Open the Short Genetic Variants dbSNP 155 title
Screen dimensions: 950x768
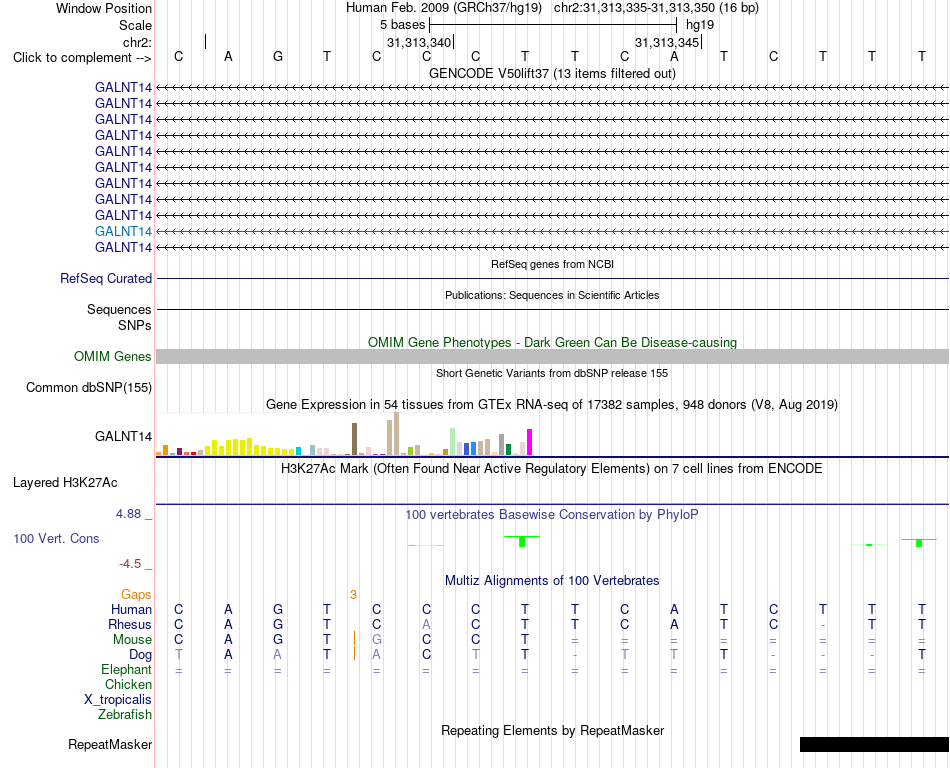[x=552, y=373]
